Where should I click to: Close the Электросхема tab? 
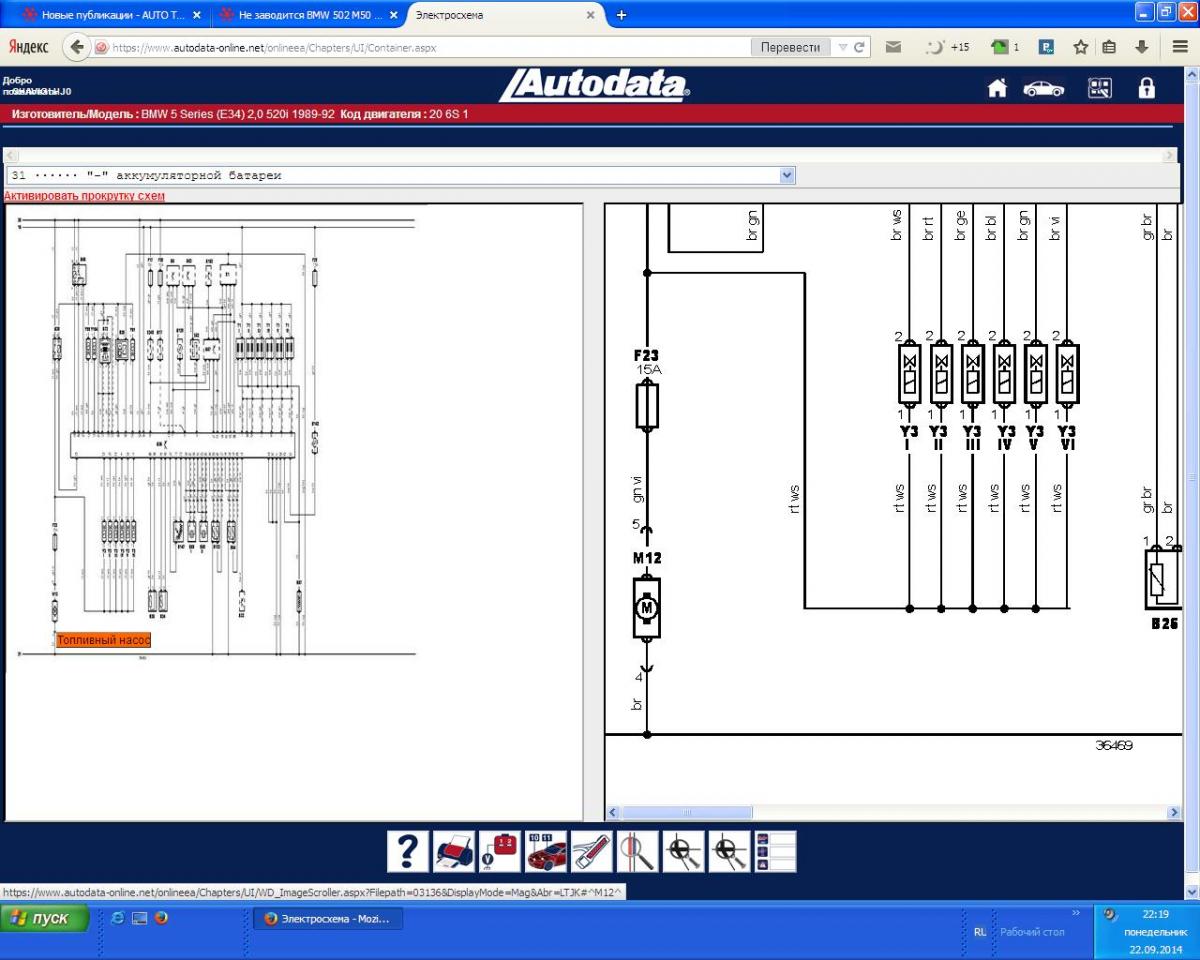(590, 15)
